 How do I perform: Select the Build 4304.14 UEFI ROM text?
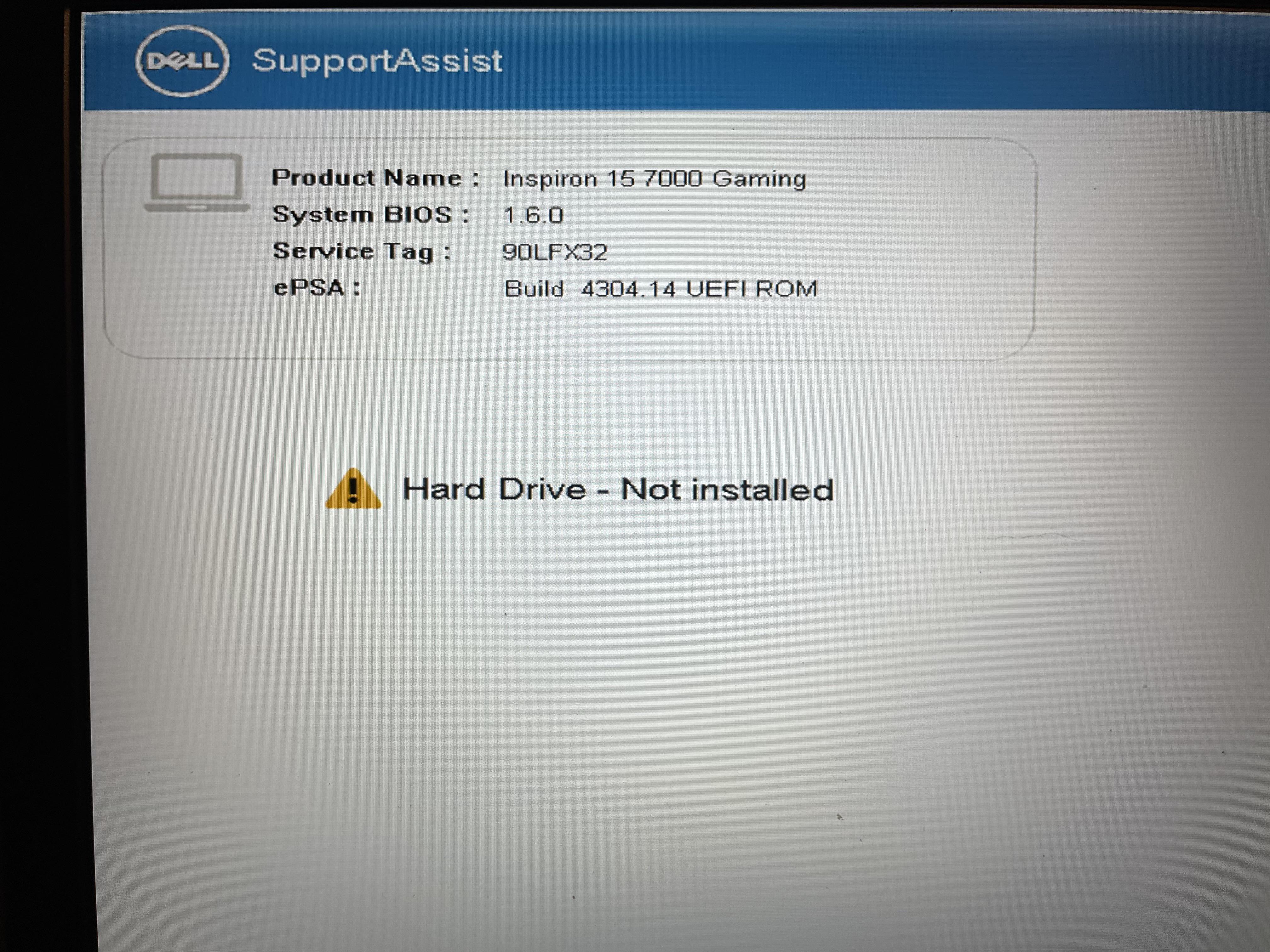point(661,289)
